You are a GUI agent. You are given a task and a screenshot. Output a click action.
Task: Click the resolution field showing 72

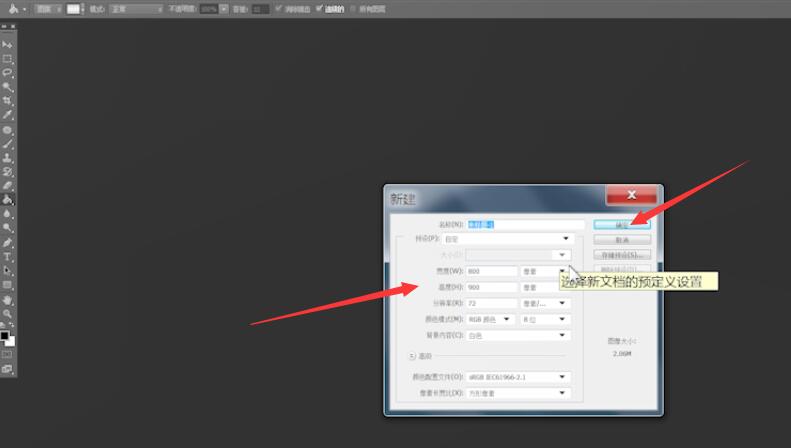tap(492, 303)
